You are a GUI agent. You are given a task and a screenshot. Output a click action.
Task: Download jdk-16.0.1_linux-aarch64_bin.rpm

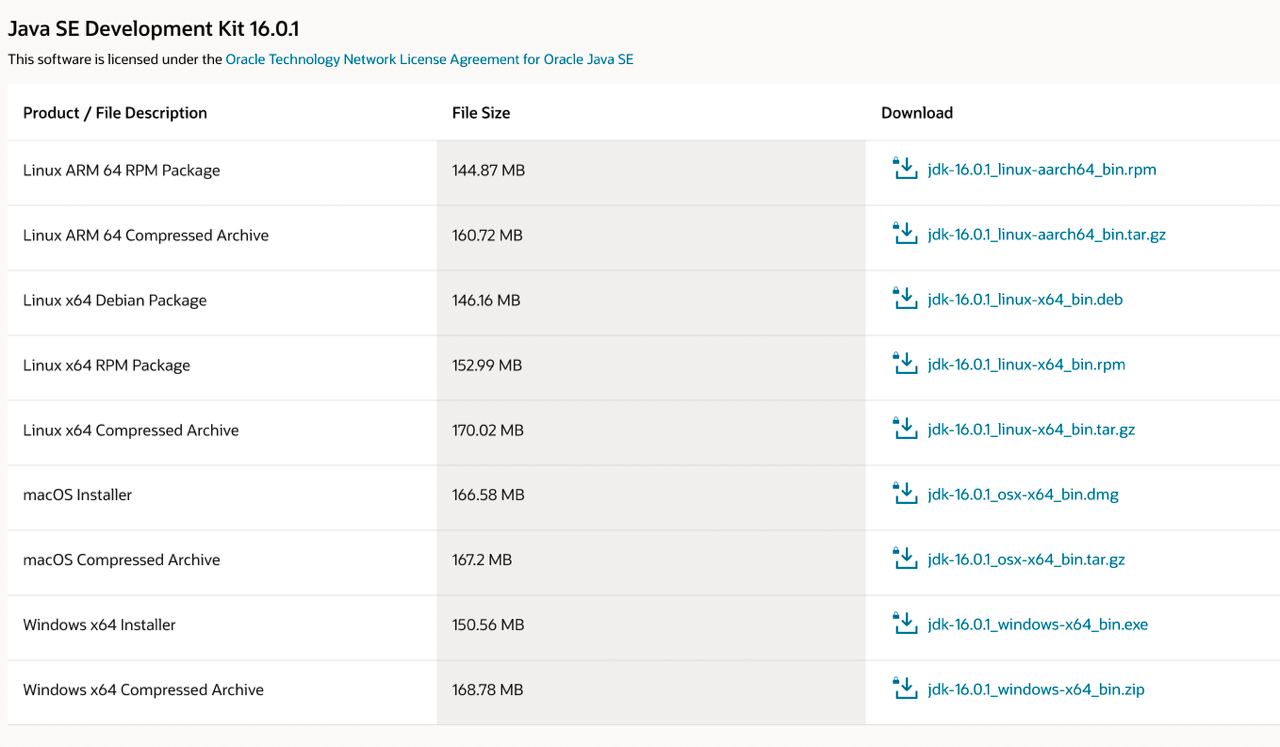point(1042,170)
